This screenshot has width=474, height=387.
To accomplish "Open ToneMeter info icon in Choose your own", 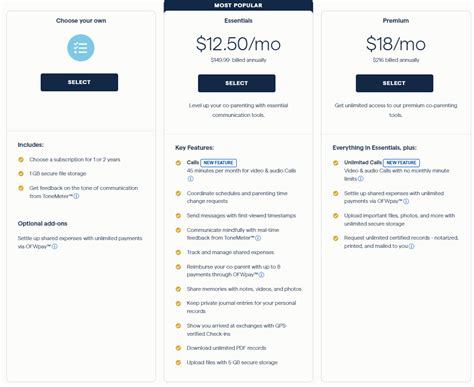I will (76, 196).
